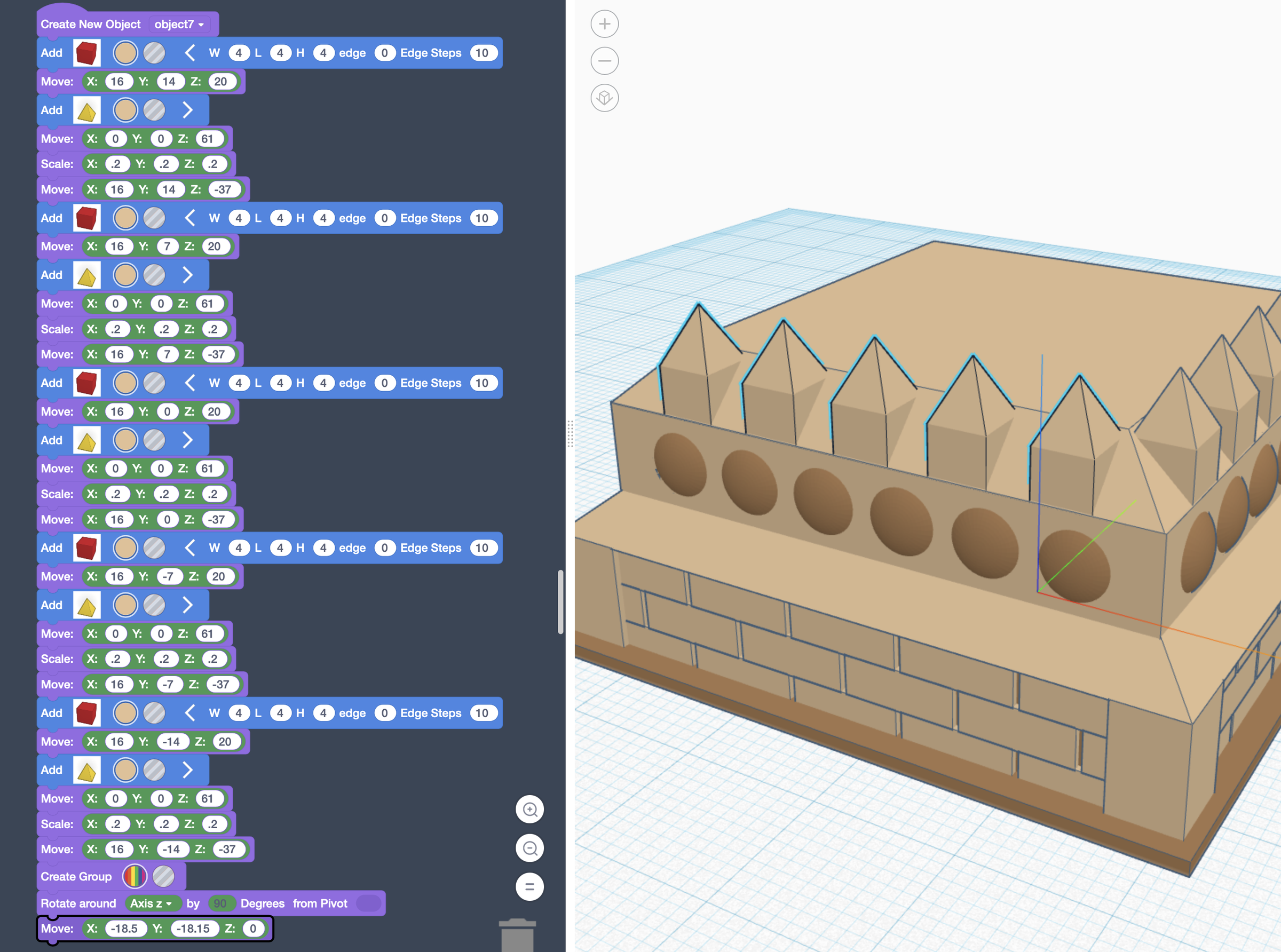The width and height of the screenshot is (1281, 952).
Task: Enable the from Pivot toggle
Action: pyautogui.click(x=369, y=903)
